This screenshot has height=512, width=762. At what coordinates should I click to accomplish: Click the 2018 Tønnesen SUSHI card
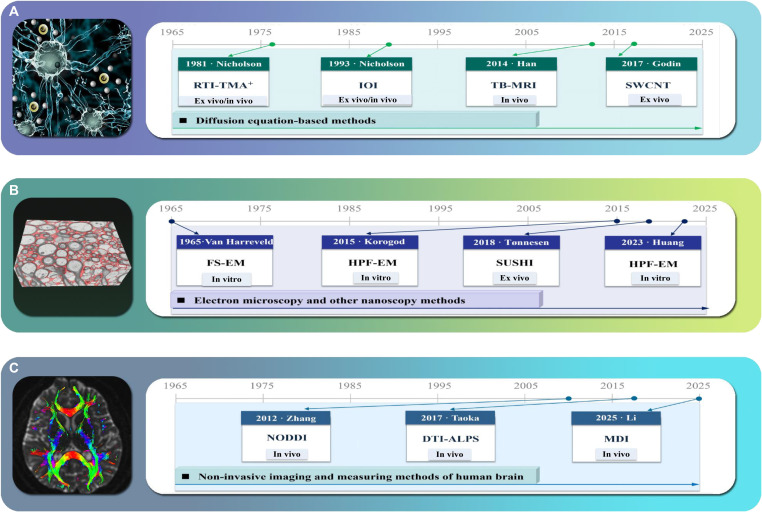click(x=511, y=261)
